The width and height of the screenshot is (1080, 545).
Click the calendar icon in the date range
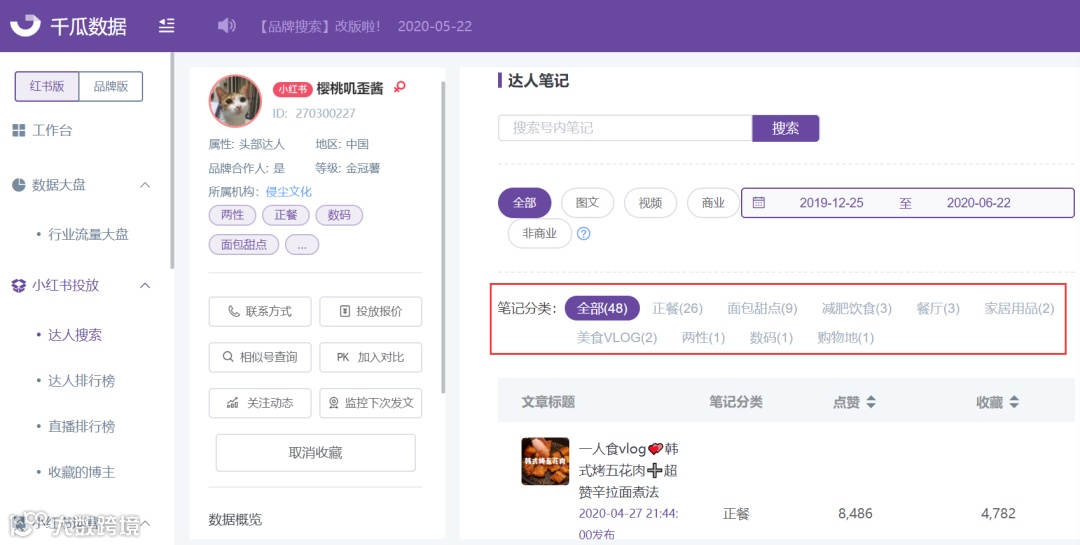click(758, 203)
